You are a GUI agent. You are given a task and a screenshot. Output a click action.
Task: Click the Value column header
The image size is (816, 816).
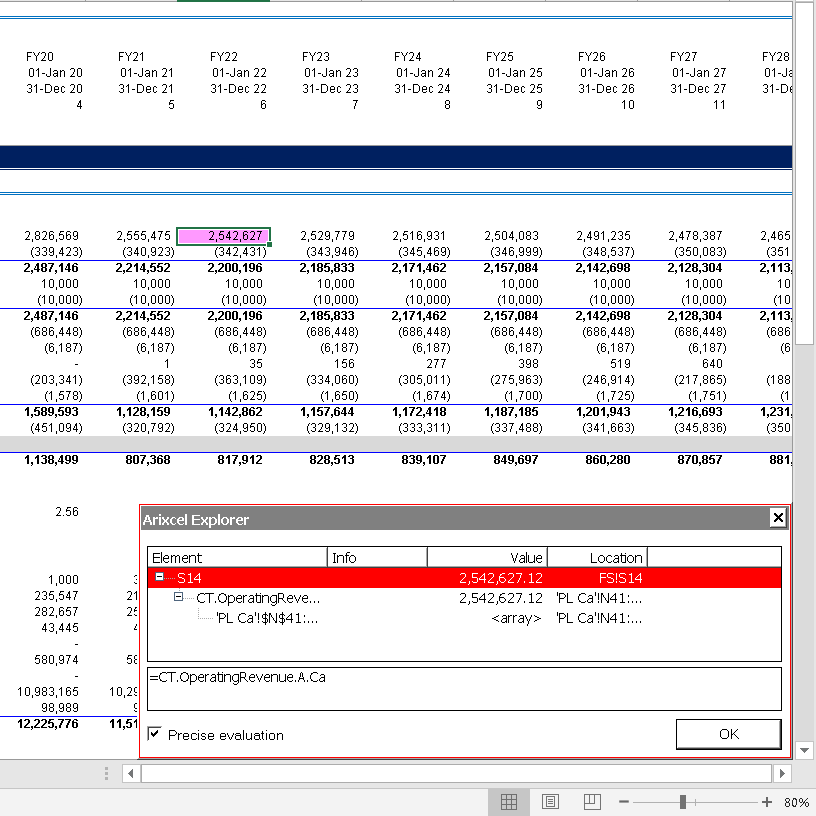pyautogui.click(x=487, y=557)
